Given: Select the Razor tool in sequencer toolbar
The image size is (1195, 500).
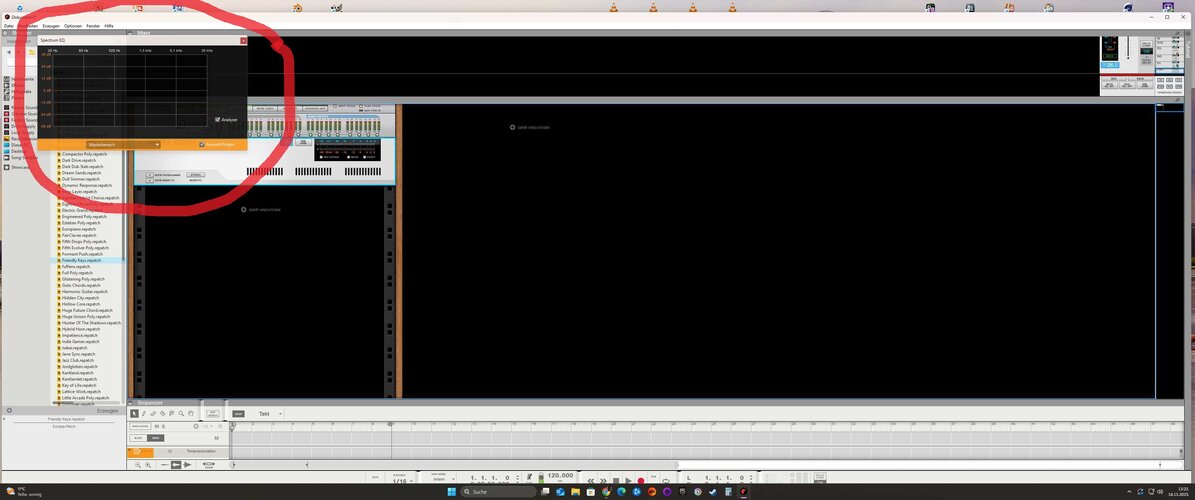Looking at the screenshot, I should click(162, 414).
